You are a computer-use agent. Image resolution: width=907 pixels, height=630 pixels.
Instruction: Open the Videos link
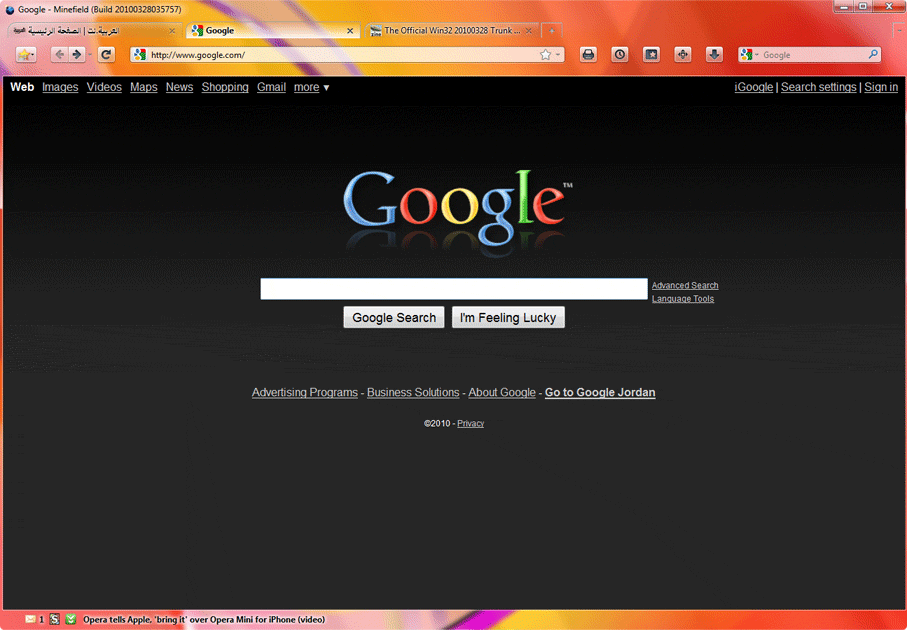(x=104, y=87)
